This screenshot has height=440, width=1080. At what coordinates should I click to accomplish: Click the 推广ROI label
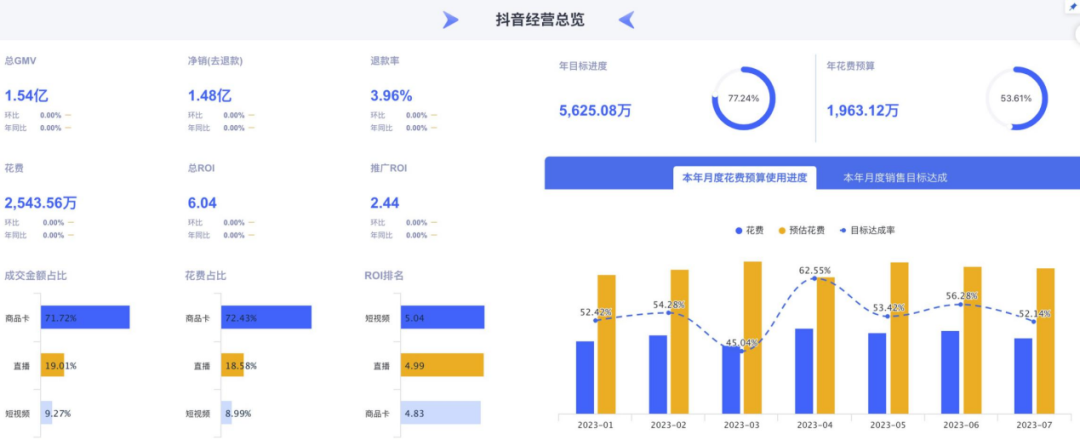click(388, 169)
